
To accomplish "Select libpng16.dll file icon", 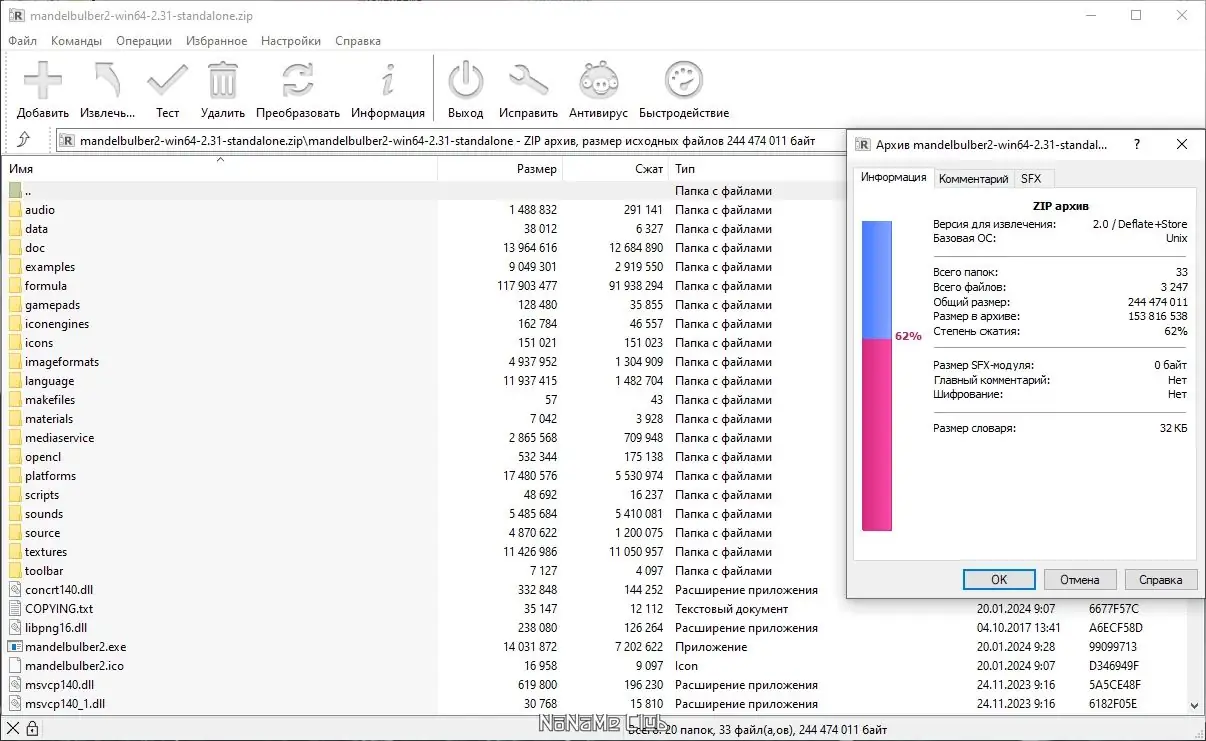I will pos(15,628).
